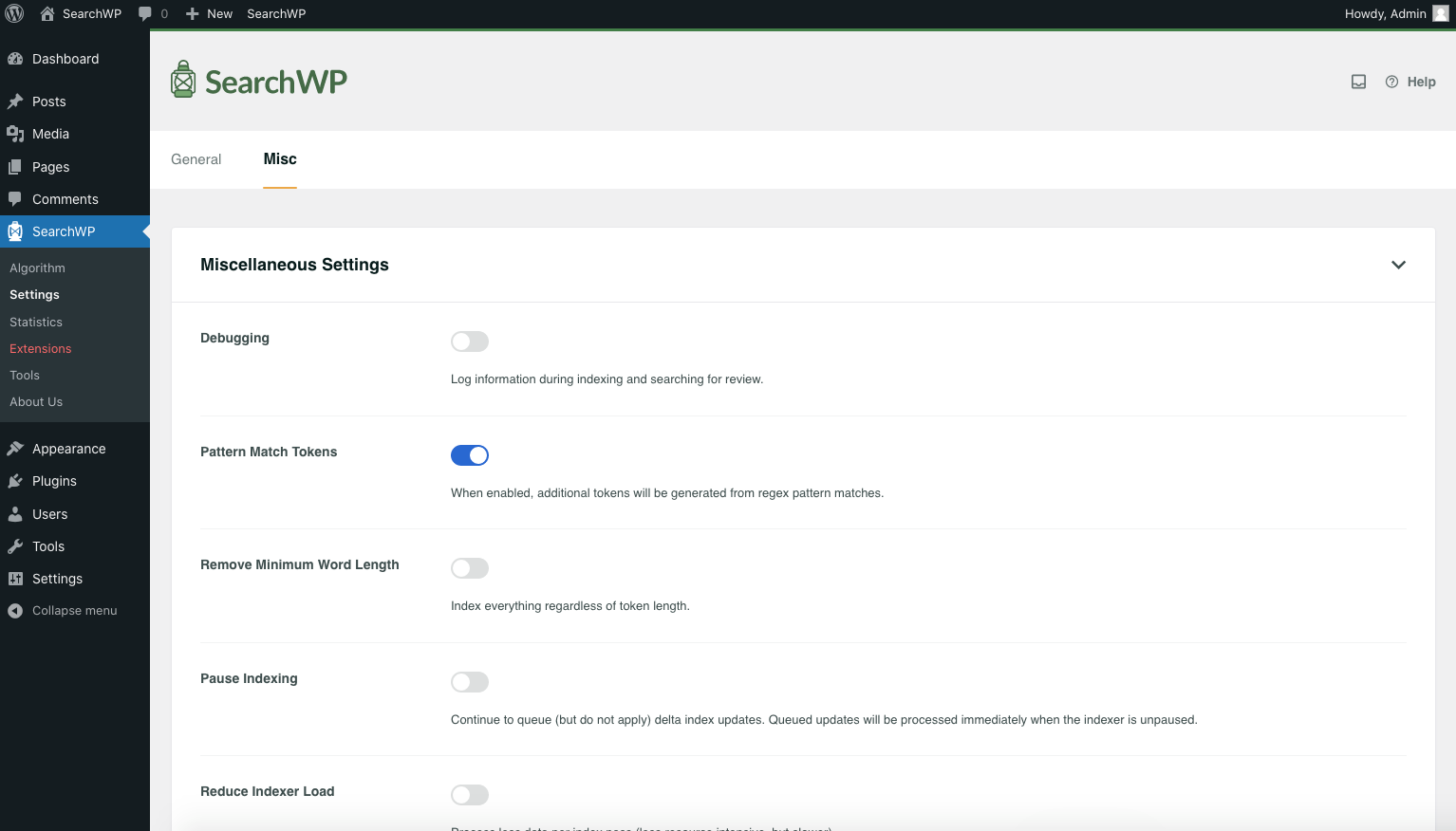
Task: Click the Admin avatar icon
Action: [1441, 13]
